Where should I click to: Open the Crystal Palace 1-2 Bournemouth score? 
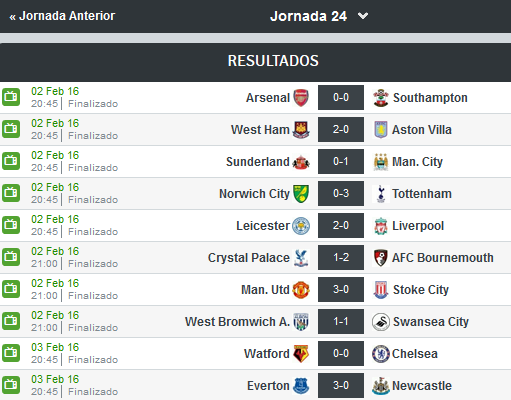click(341, 257)
